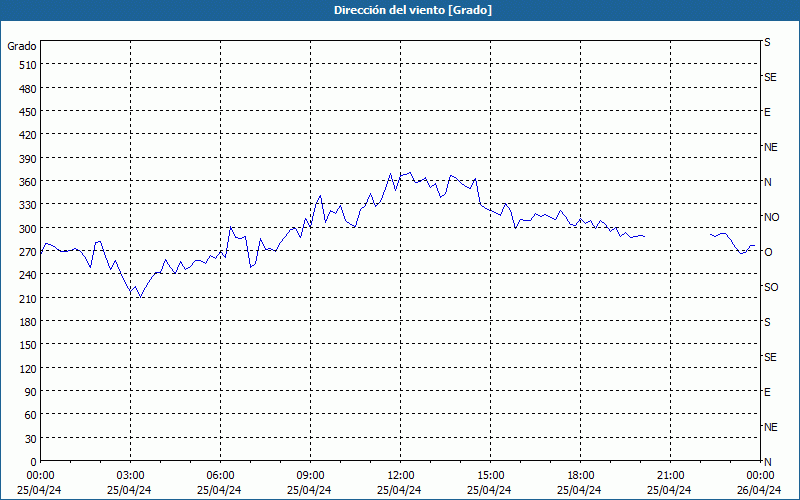Click the 510 degree axis value
This screenshot has height=500, width=800.
tap(28, 65)
